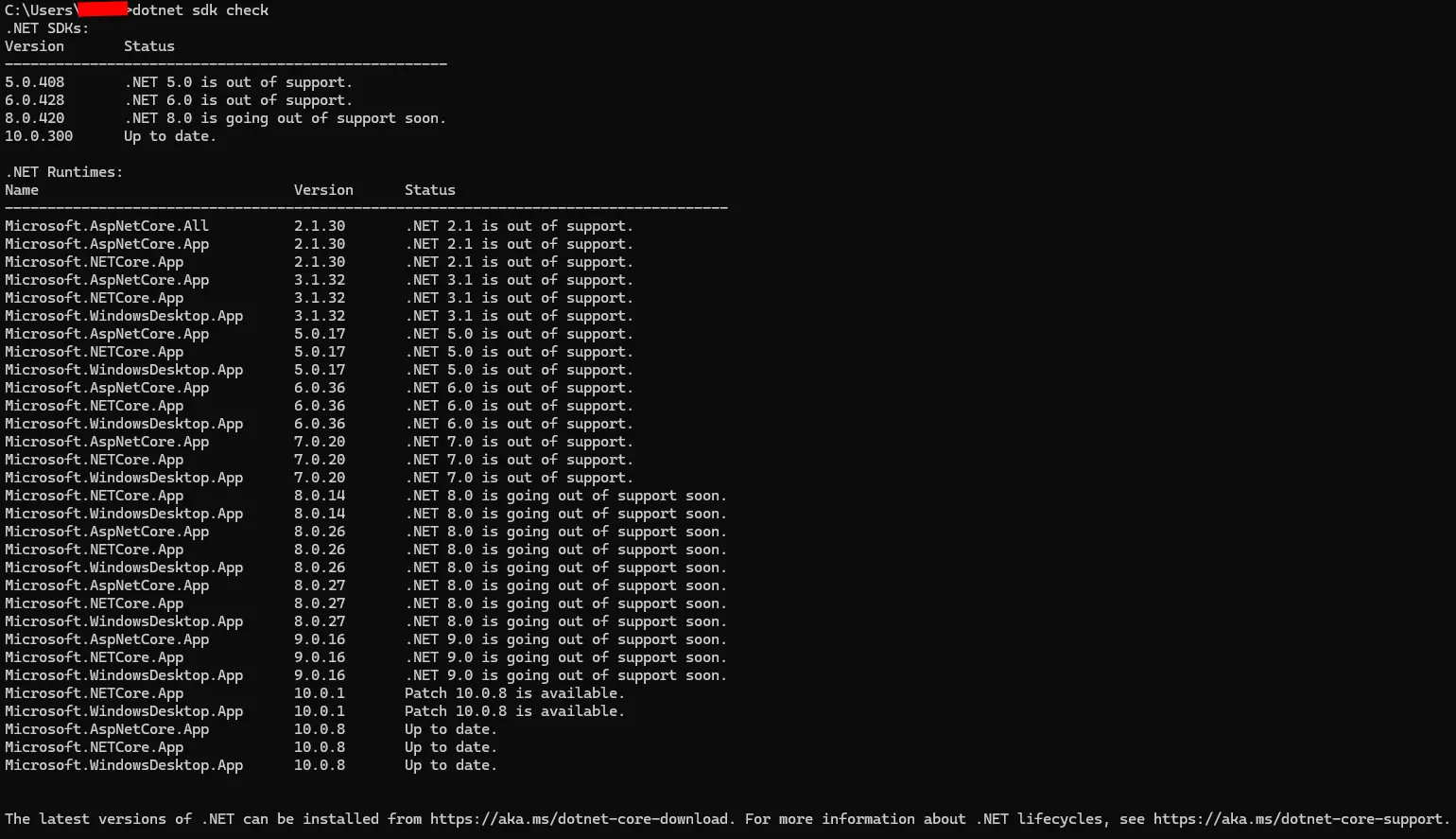The image size is (1456, 839).
Task: Click the Runtimes table Version column header
Action: [323, 190]
